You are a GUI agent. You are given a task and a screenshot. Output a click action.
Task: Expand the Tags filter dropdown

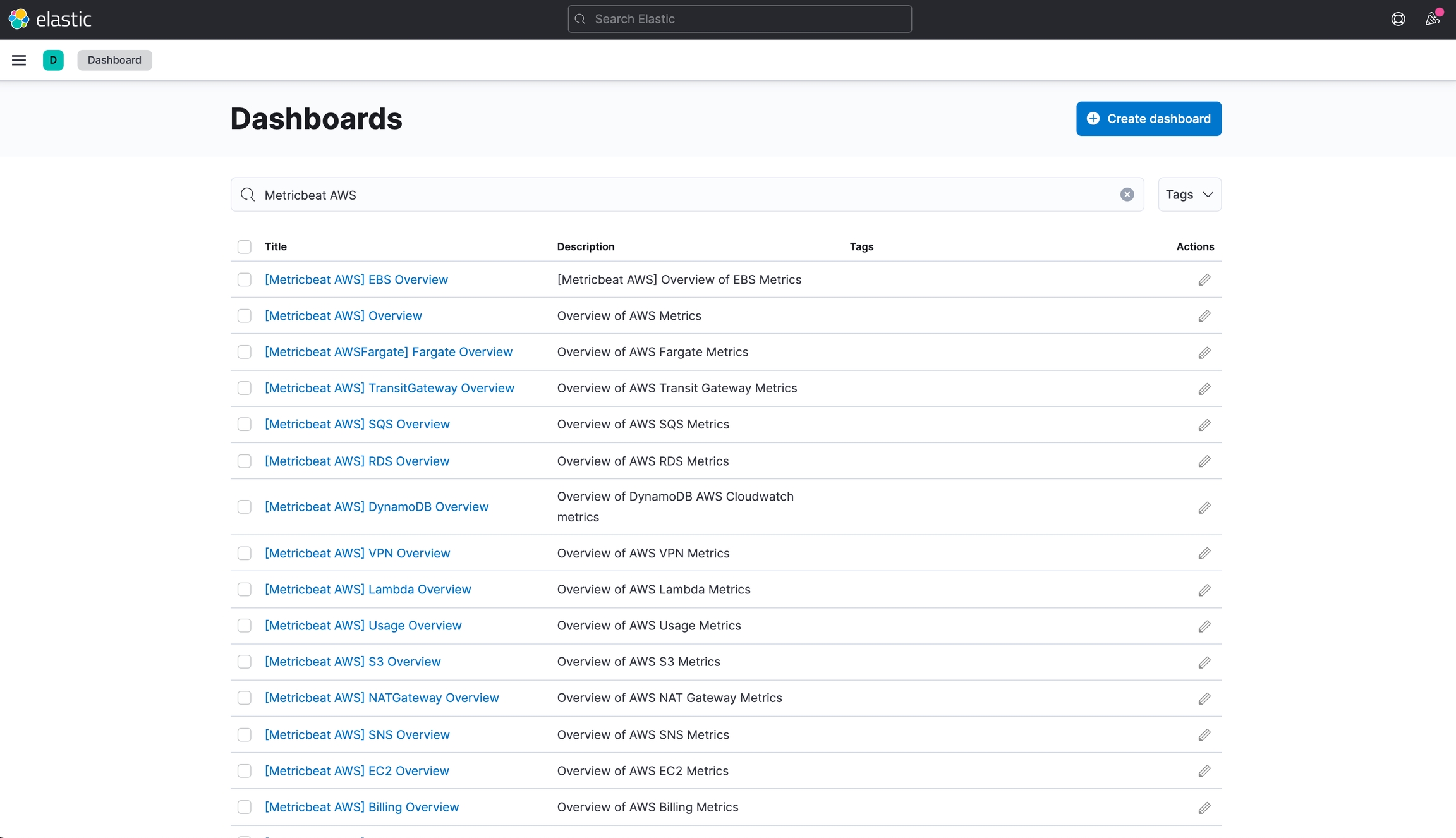point(1189,195)
